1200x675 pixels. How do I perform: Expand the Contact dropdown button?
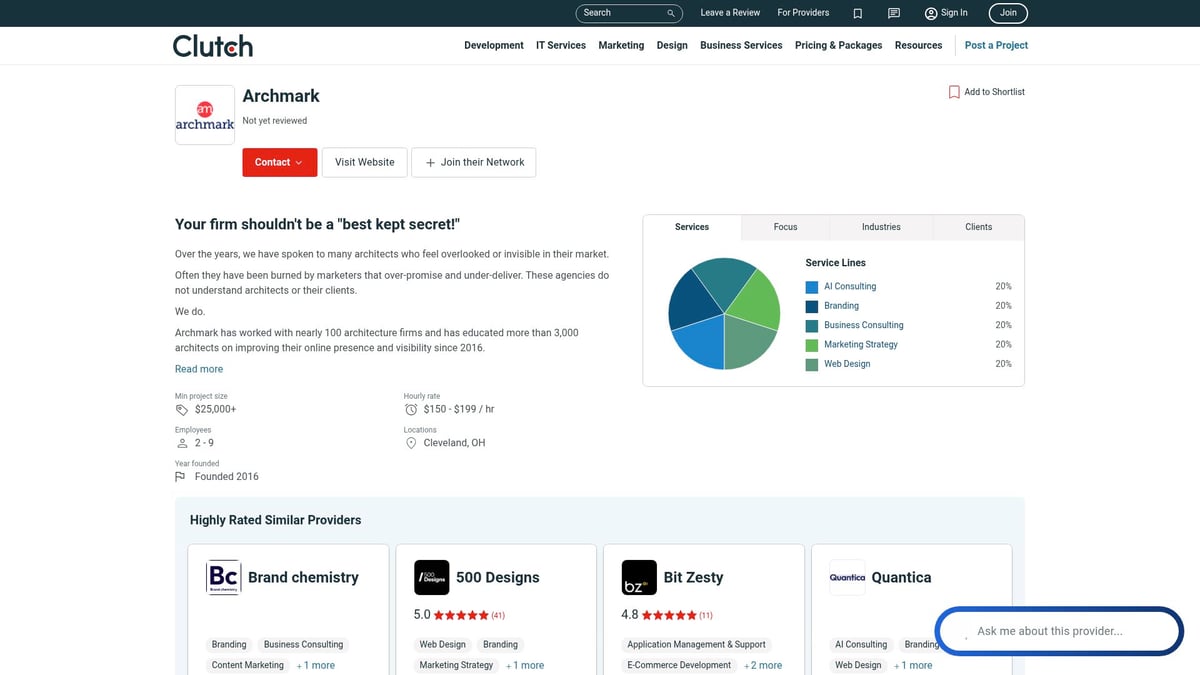279,162
